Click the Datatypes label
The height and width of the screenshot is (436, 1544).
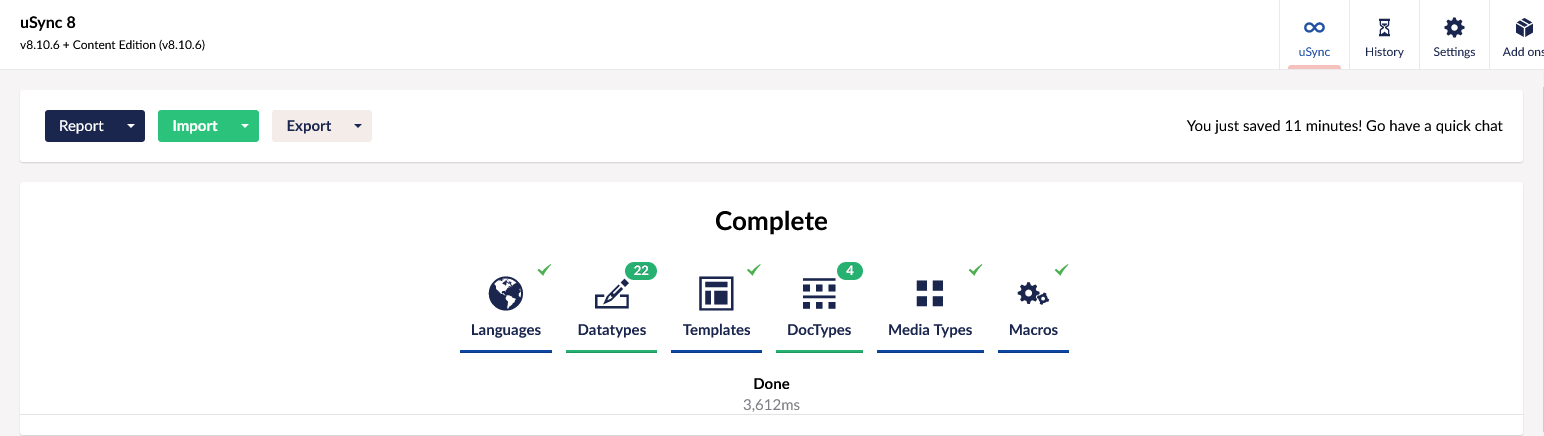coord(612,330)
